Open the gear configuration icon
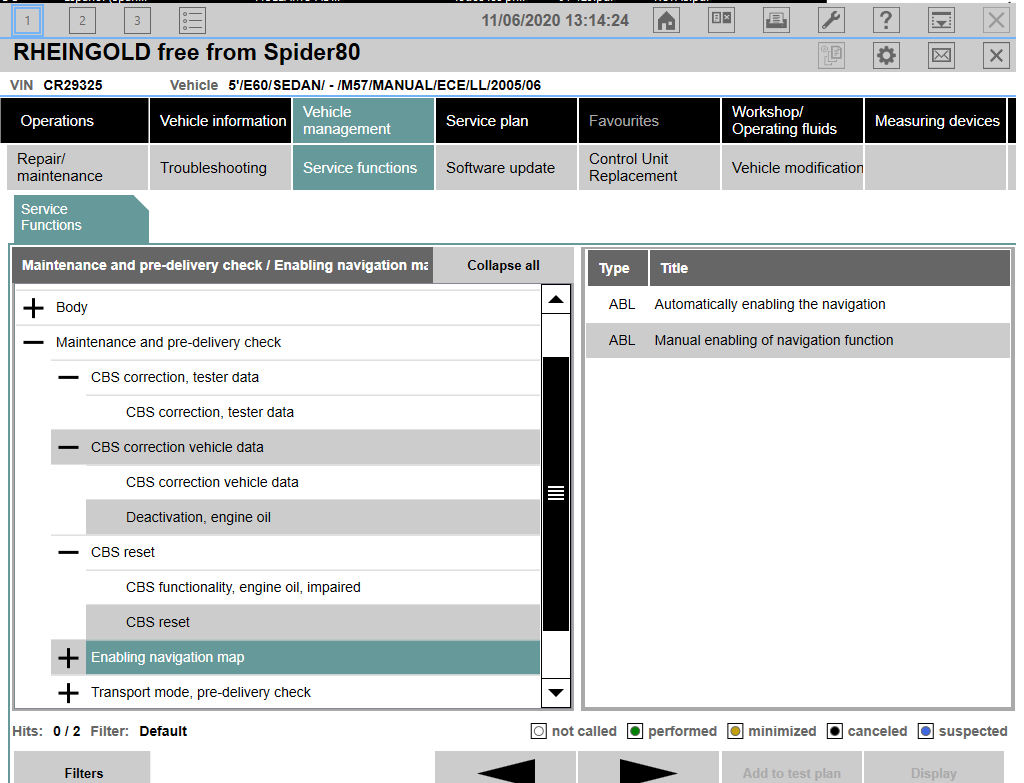This screenshot has width=1024, height=783. pyautogui.click(x=886, y=56)
